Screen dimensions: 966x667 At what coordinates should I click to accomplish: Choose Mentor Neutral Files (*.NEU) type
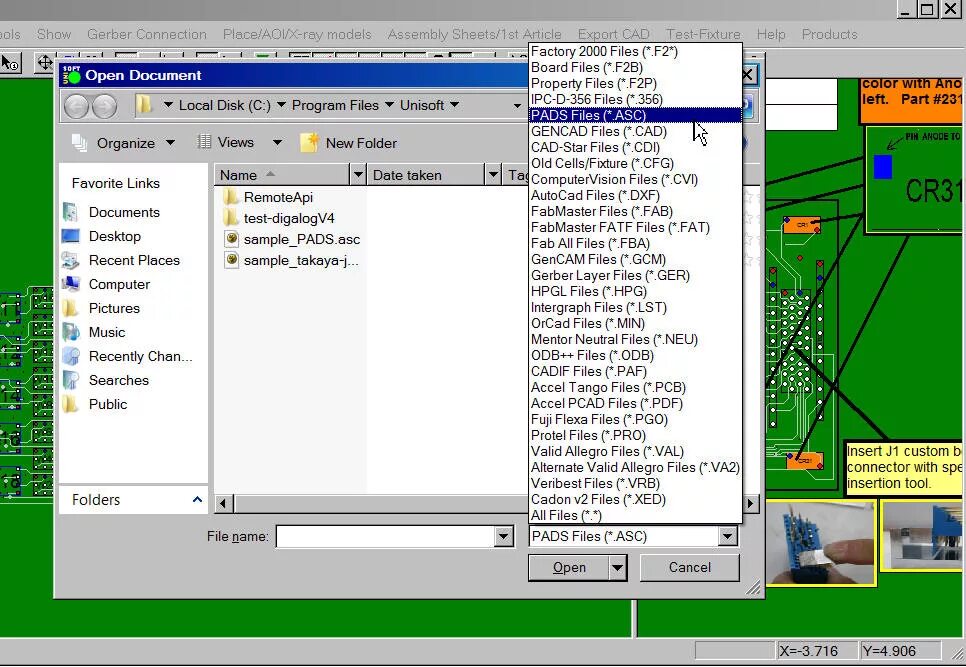click(635, 340)
